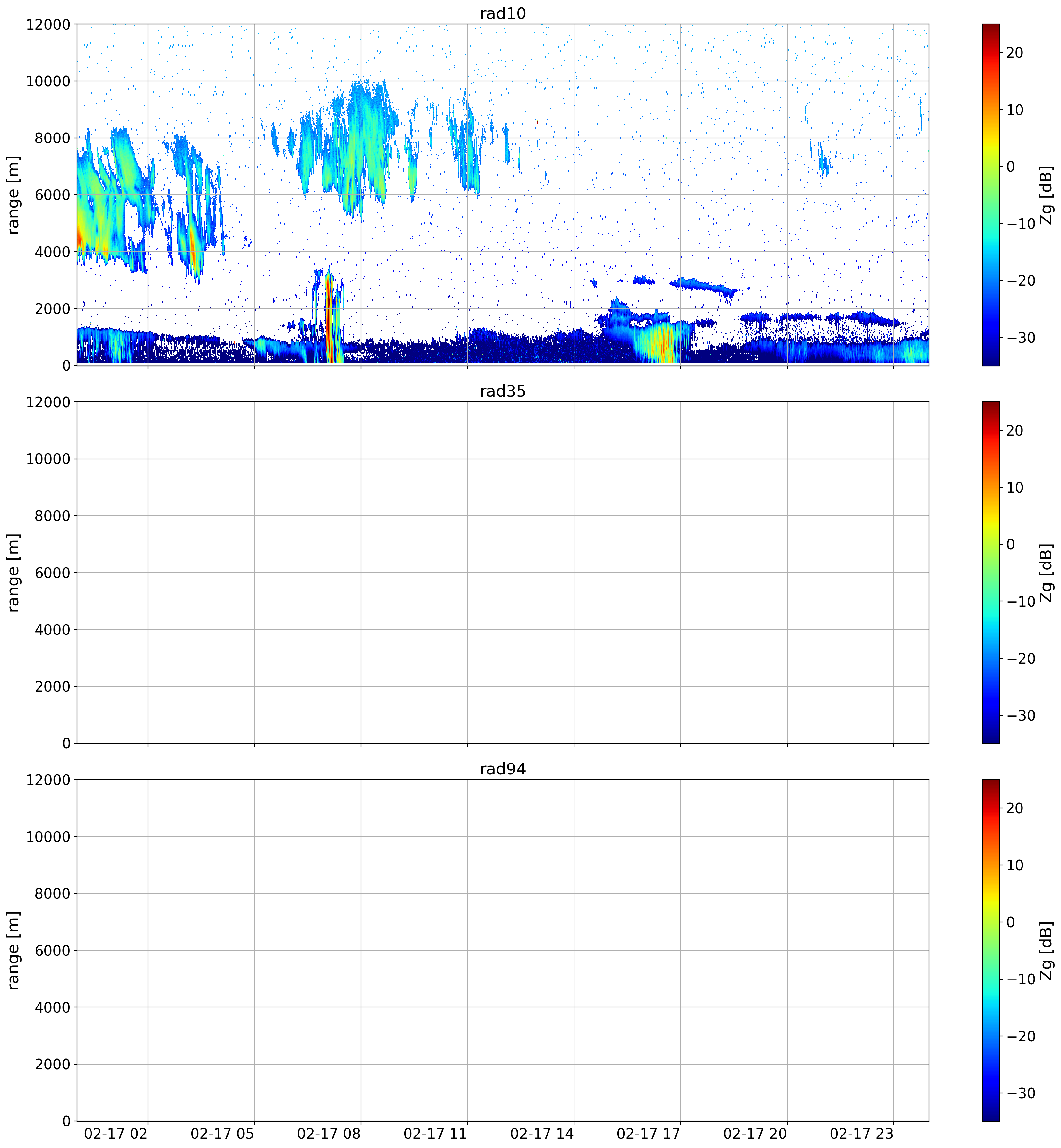
Task: Click the x-axis label 02-17 05
Action: click(222, 1134)
